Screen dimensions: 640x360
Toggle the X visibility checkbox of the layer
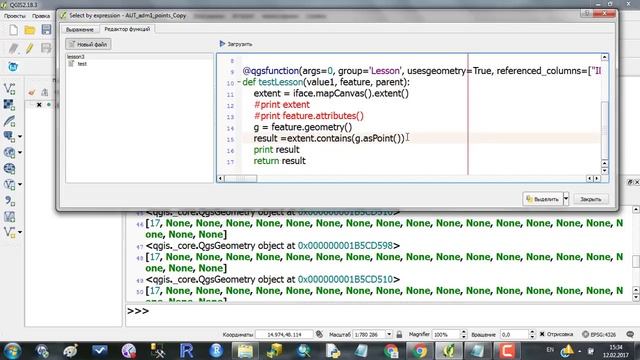point(39,105)
